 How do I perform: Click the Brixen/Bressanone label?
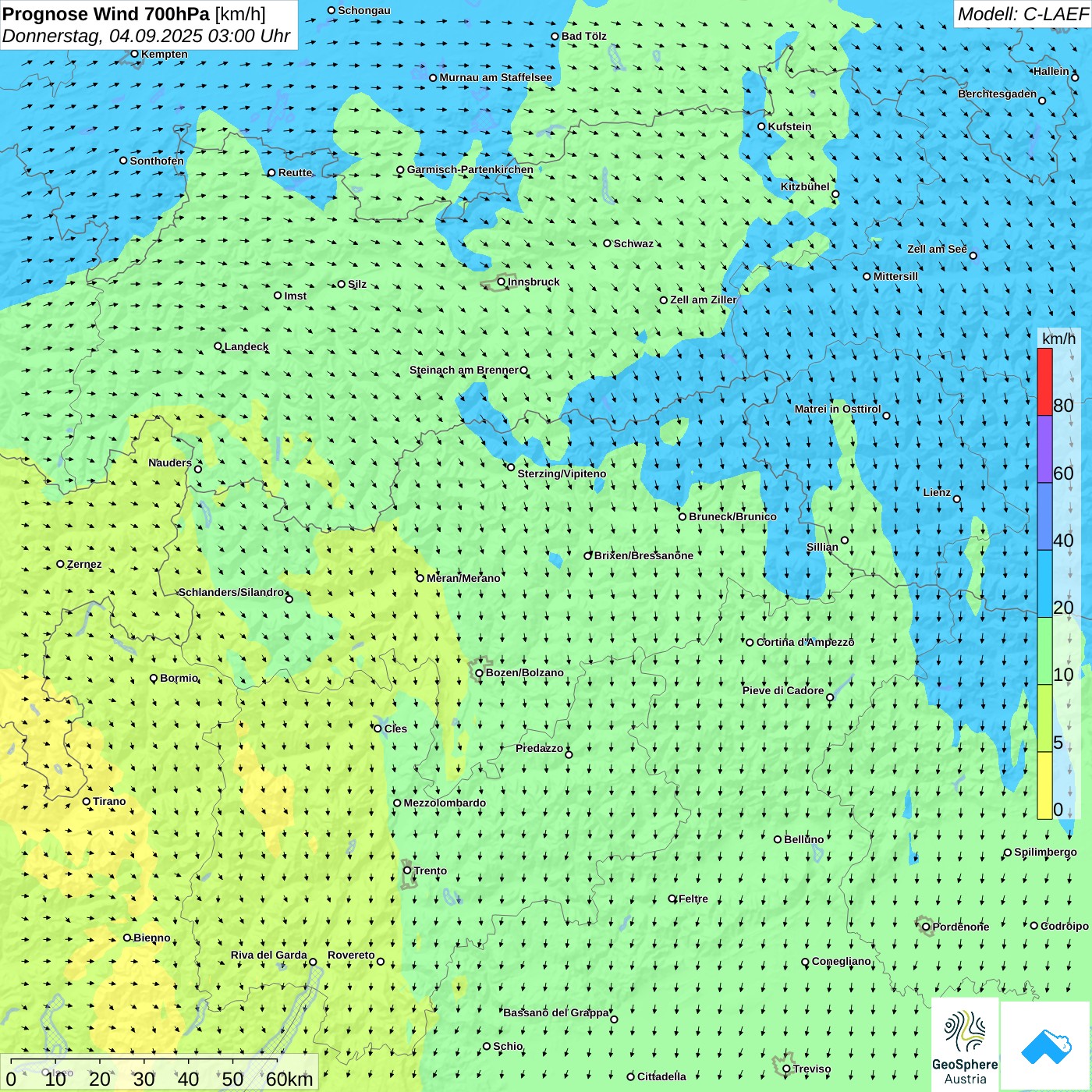[643, 555]
